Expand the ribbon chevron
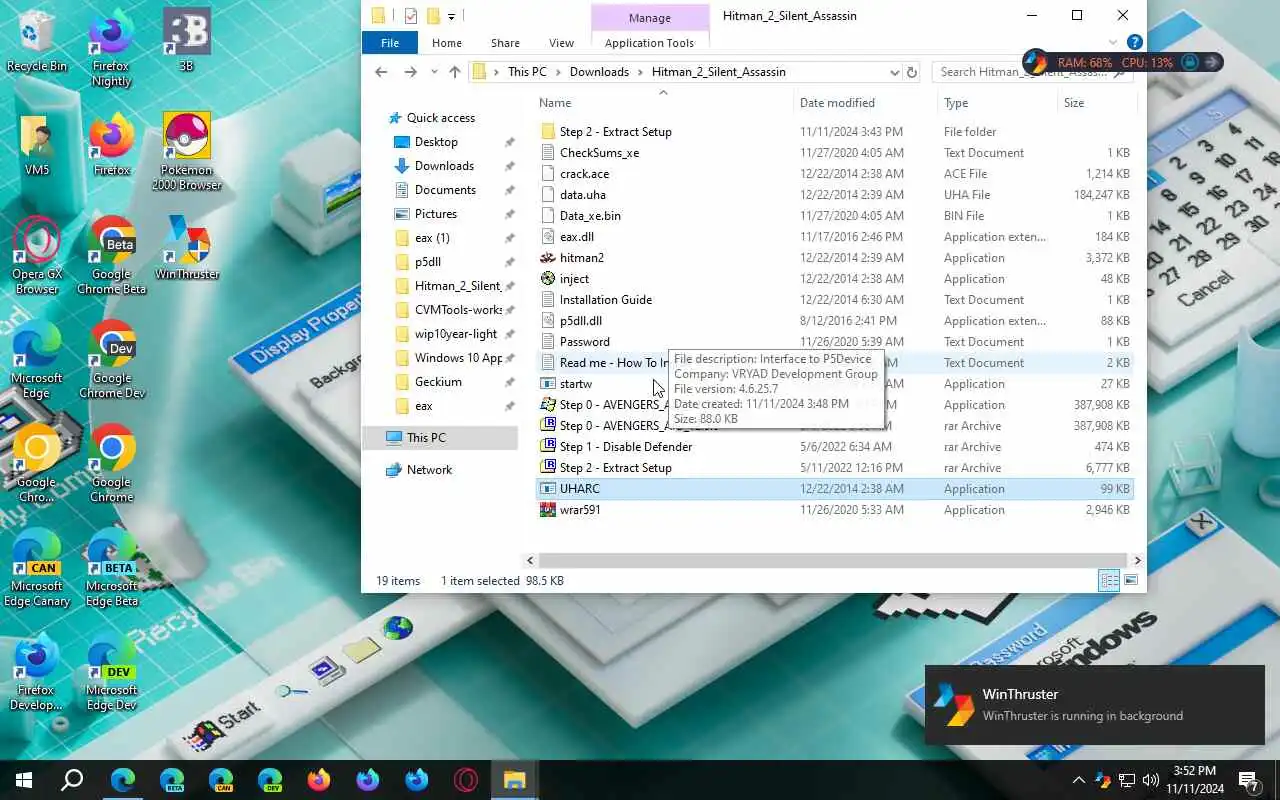 click(1113, 43)
